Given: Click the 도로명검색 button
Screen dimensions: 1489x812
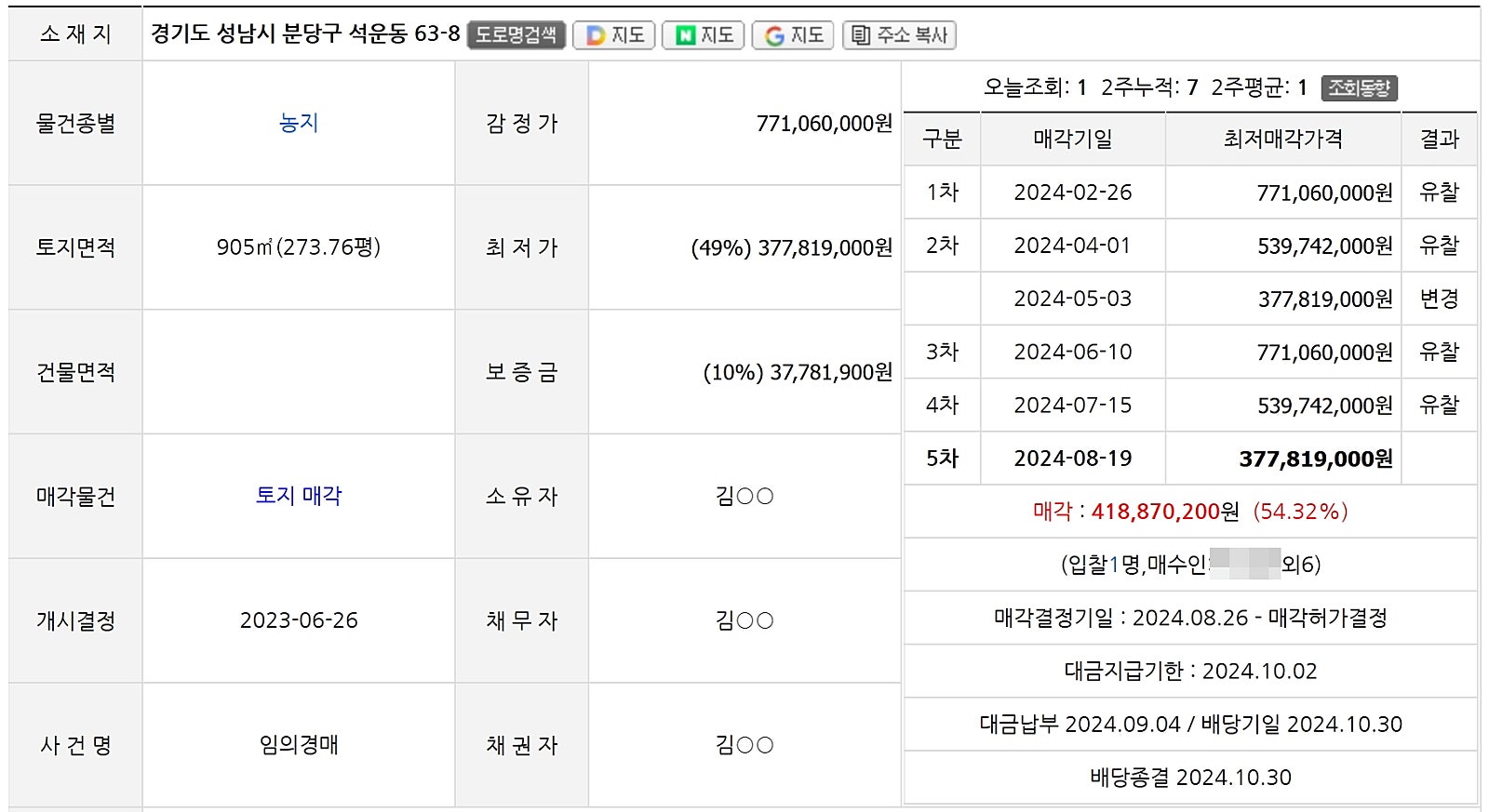Looking at the screenshot, I should click(x=516, y=35).
